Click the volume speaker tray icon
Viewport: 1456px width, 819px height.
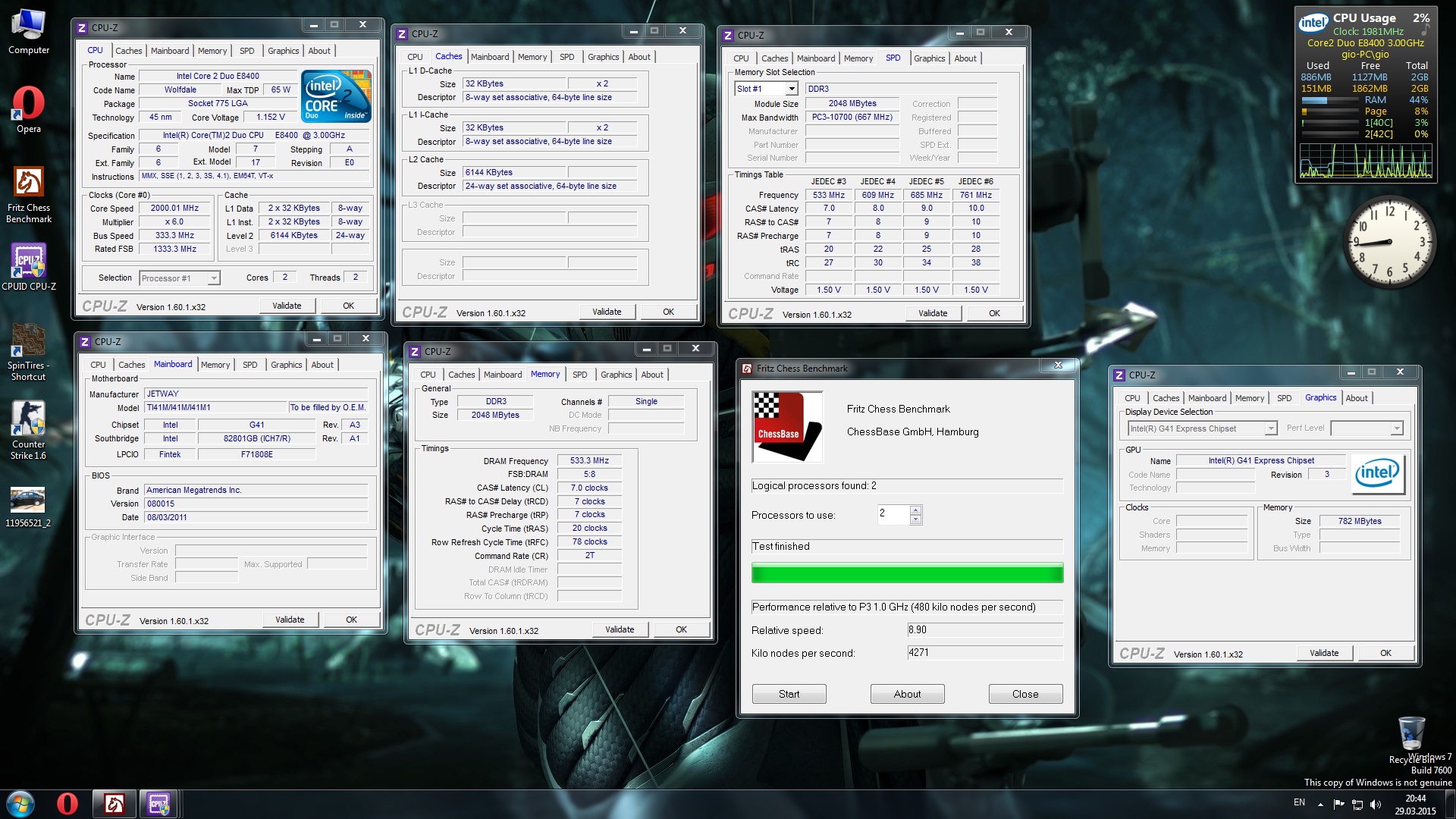(1376, 804)
